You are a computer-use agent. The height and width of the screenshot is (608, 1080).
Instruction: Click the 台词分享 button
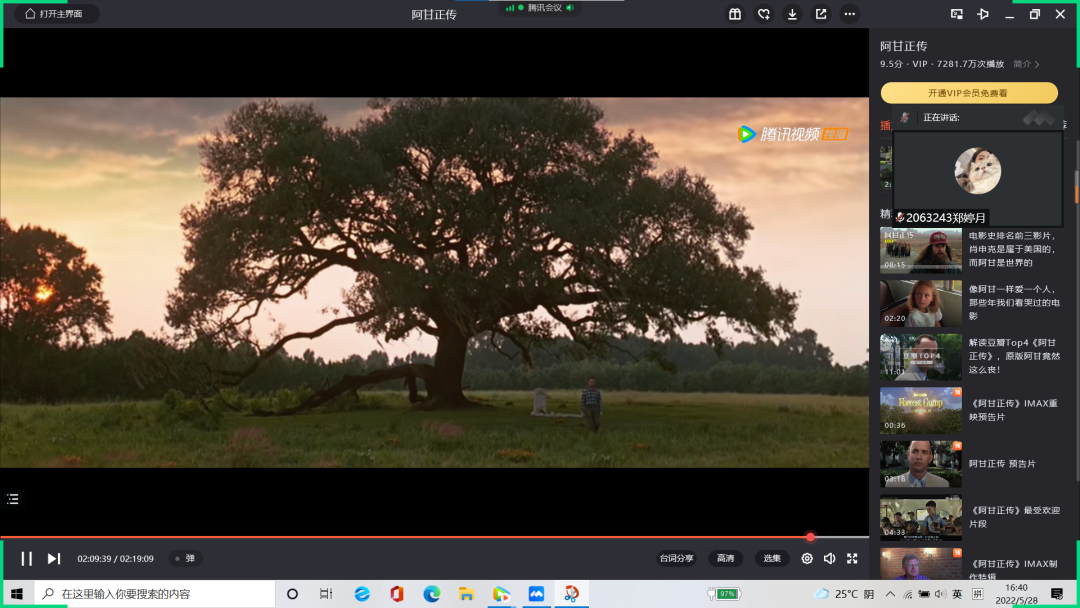click(676, 558)
